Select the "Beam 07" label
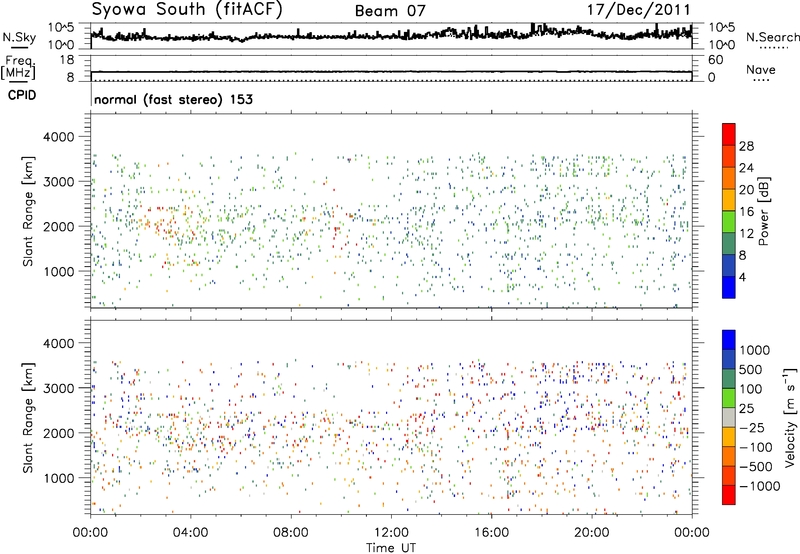This screenshot has height=554, width=800. pyautogui.click(x=390, y=11)
